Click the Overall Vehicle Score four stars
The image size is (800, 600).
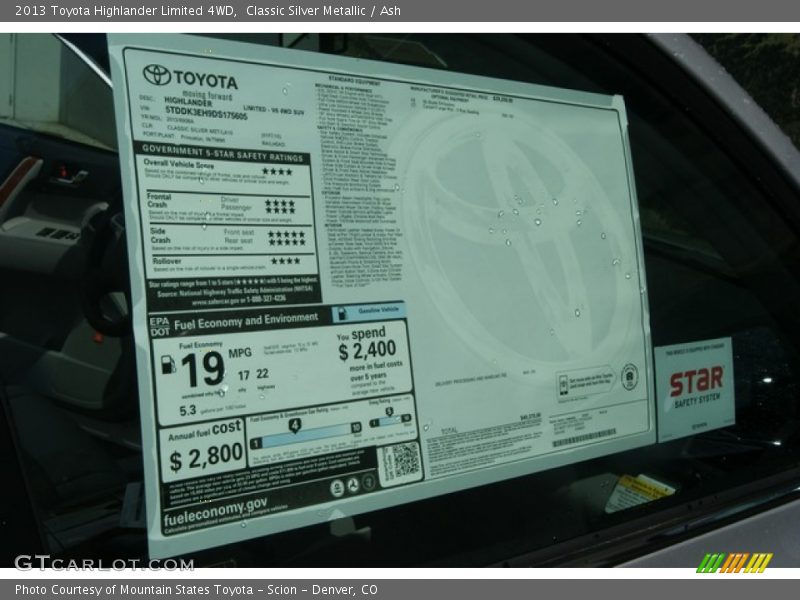point(277,171)
